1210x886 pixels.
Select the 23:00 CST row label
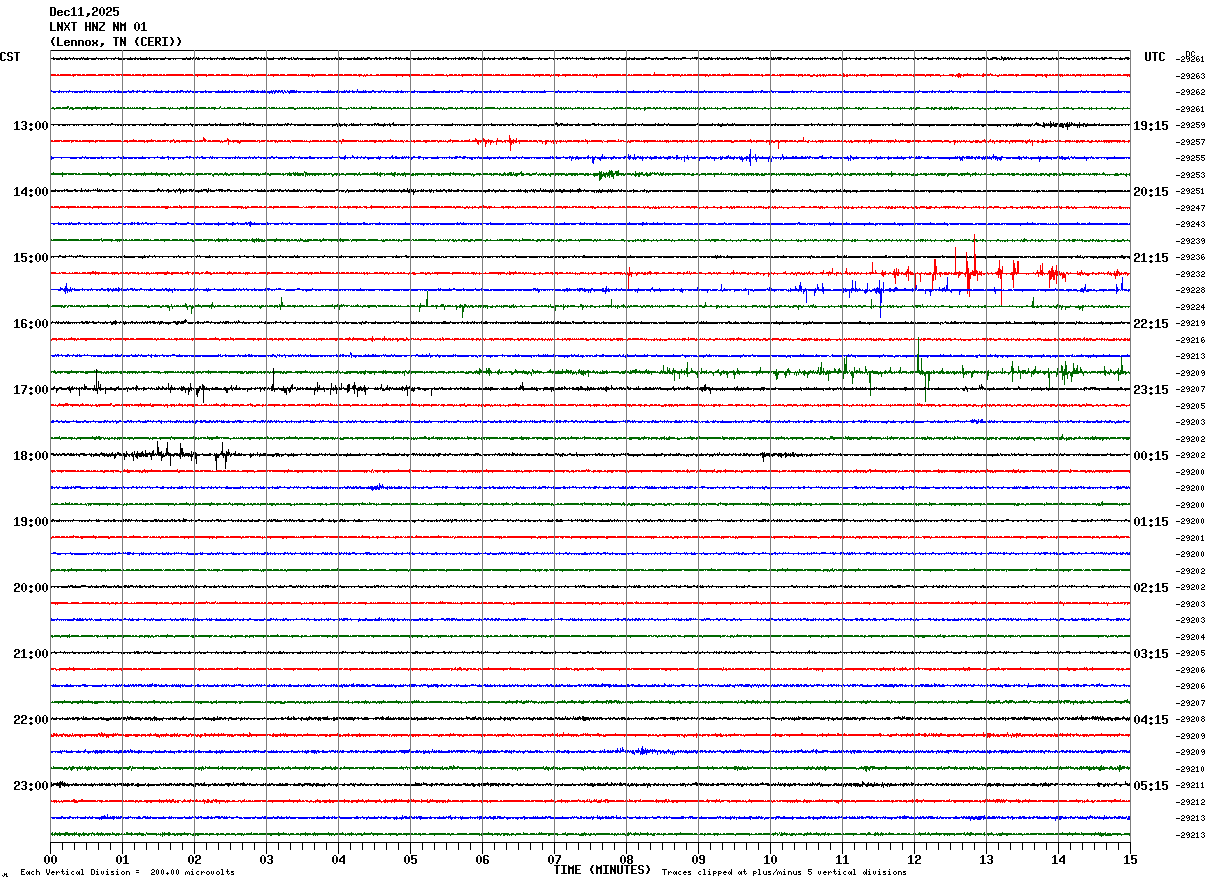[30, 786]
